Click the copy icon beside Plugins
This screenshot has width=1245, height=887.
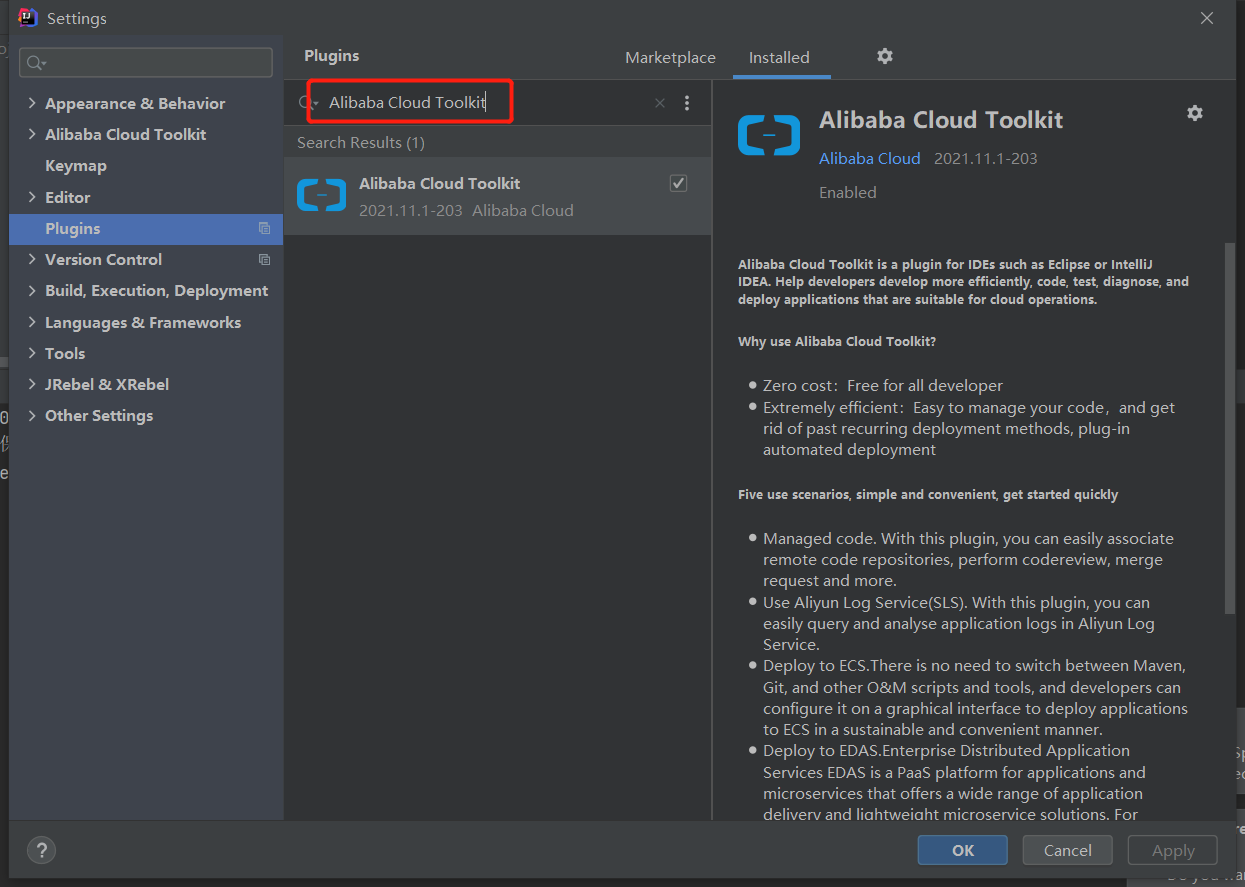264,229
